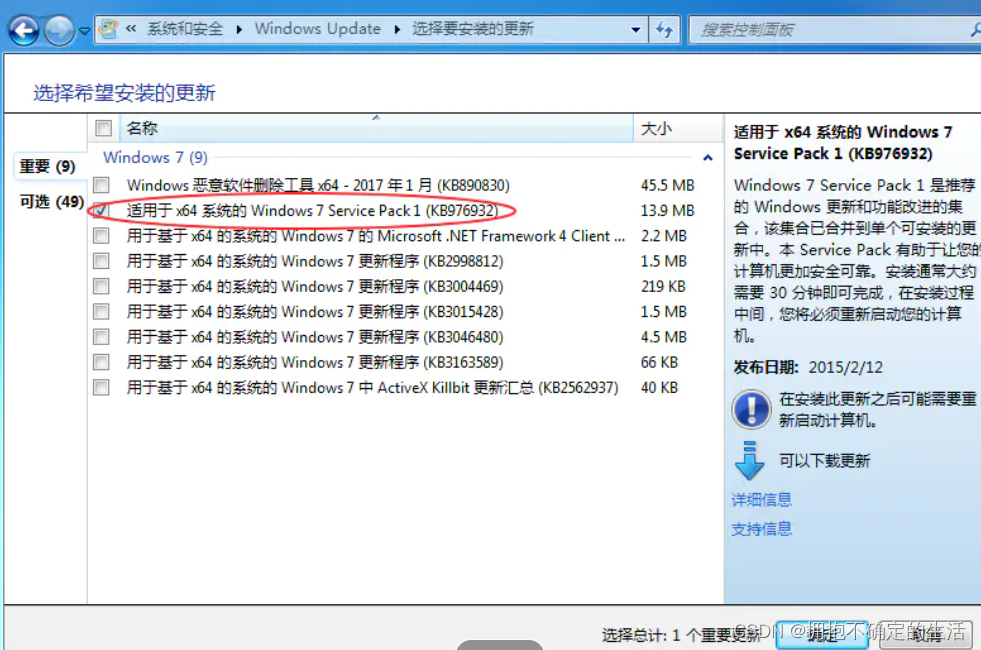981x650 pixels.
Task: Click the 发布日期 2015/2/12 text
Action: tap(808, 367)
